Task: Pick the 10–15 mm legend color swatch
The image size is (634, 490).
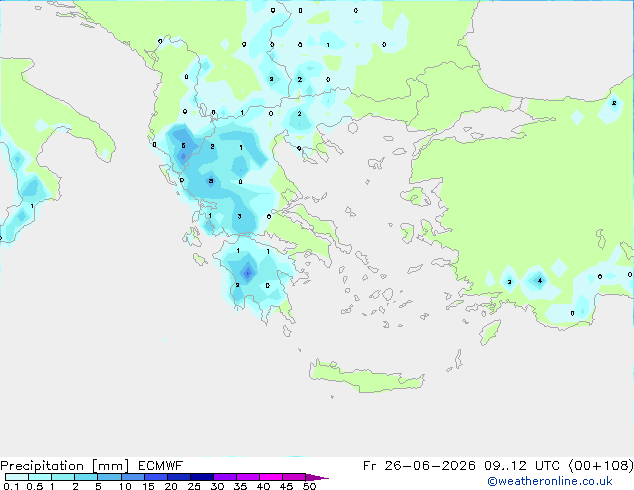Action: tap(133, 477)
